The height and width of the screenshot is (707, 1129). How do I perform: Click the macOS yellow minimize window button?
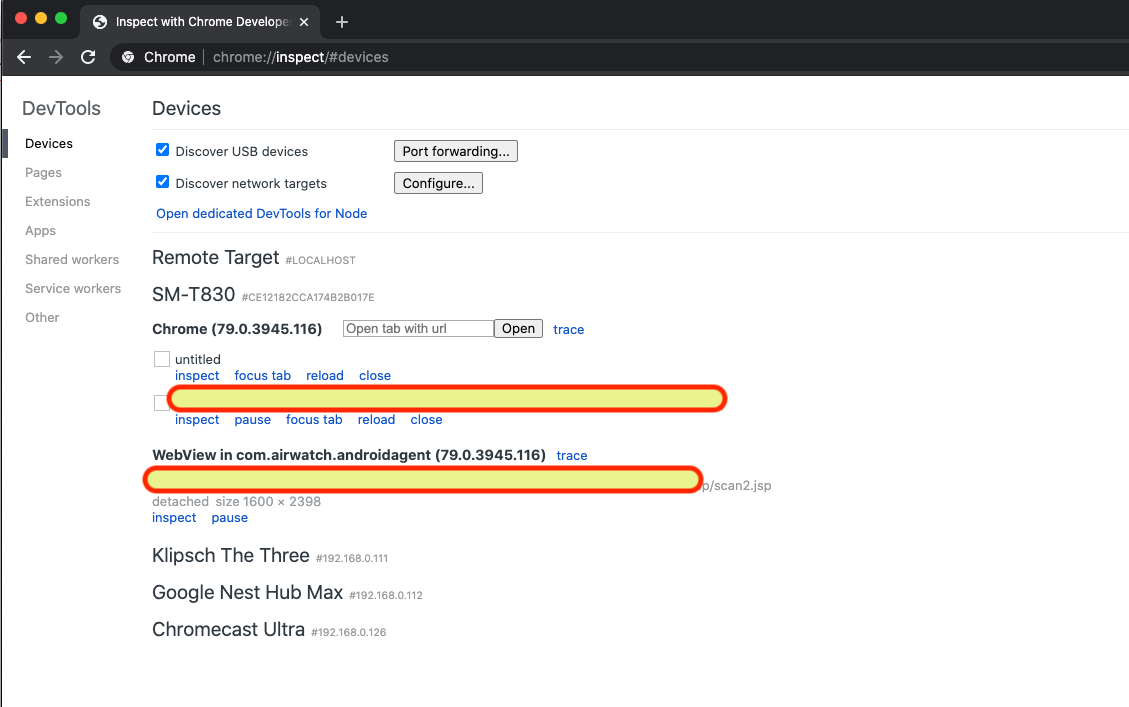[41, 18]
